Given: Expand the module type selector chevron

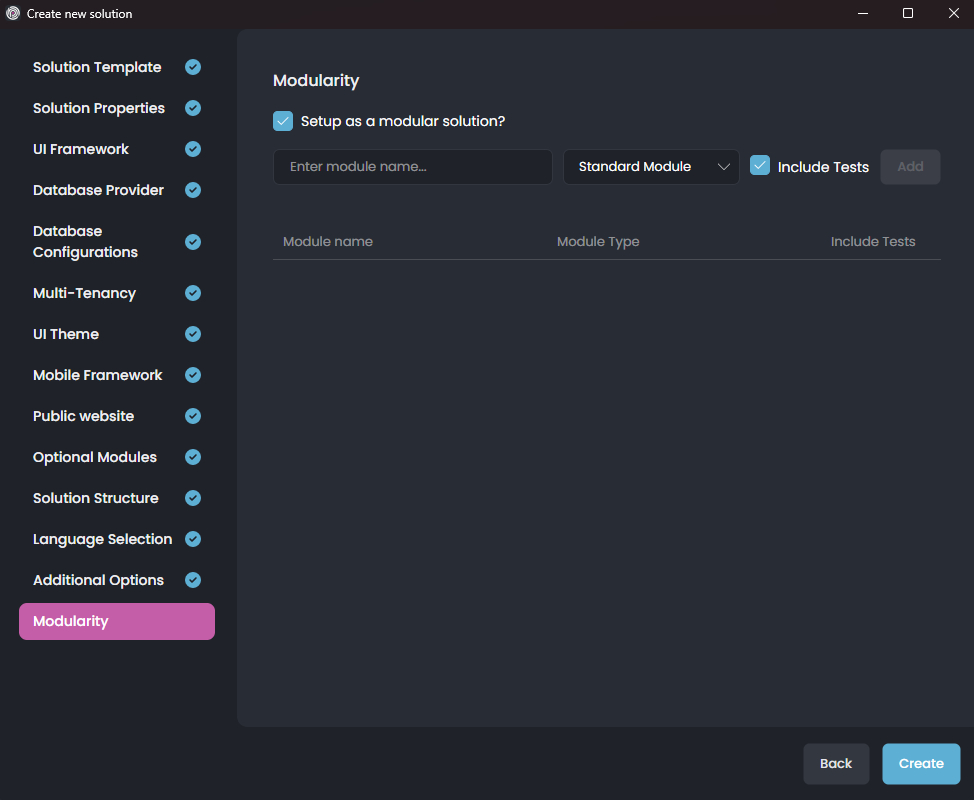Looking at the screenshot, I should 725,166.
